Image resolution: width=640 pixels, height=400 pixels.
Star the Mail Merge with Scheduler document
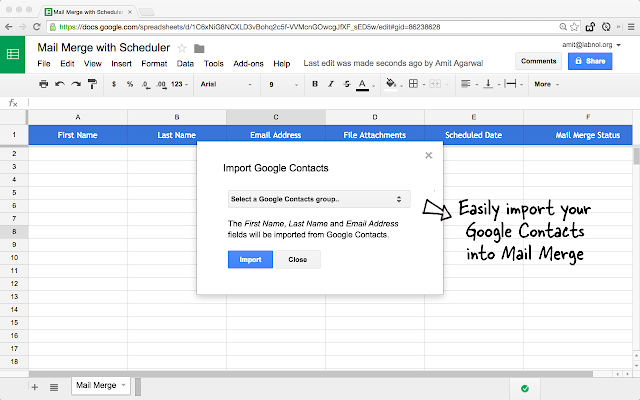pyautogui.click(x=182, y=49)
